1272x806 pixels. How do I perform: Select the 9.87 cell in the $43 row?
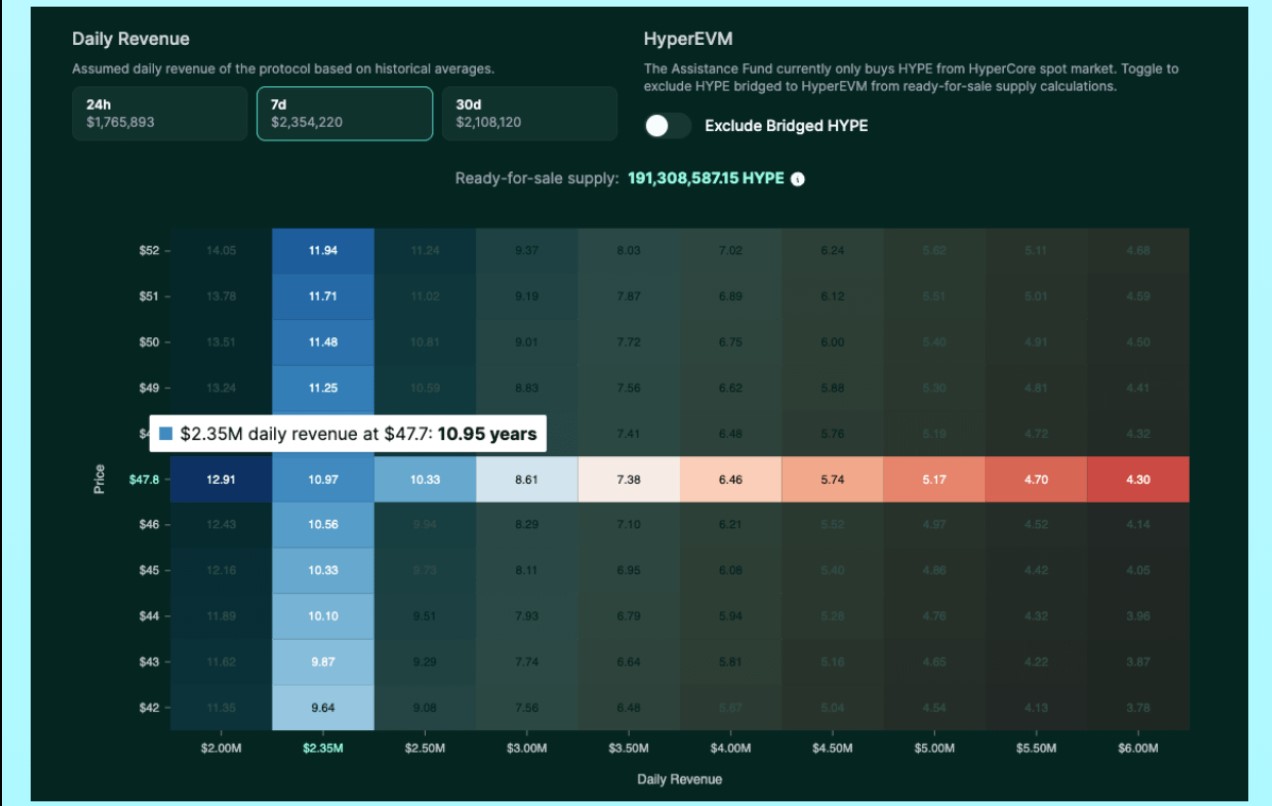323,662
